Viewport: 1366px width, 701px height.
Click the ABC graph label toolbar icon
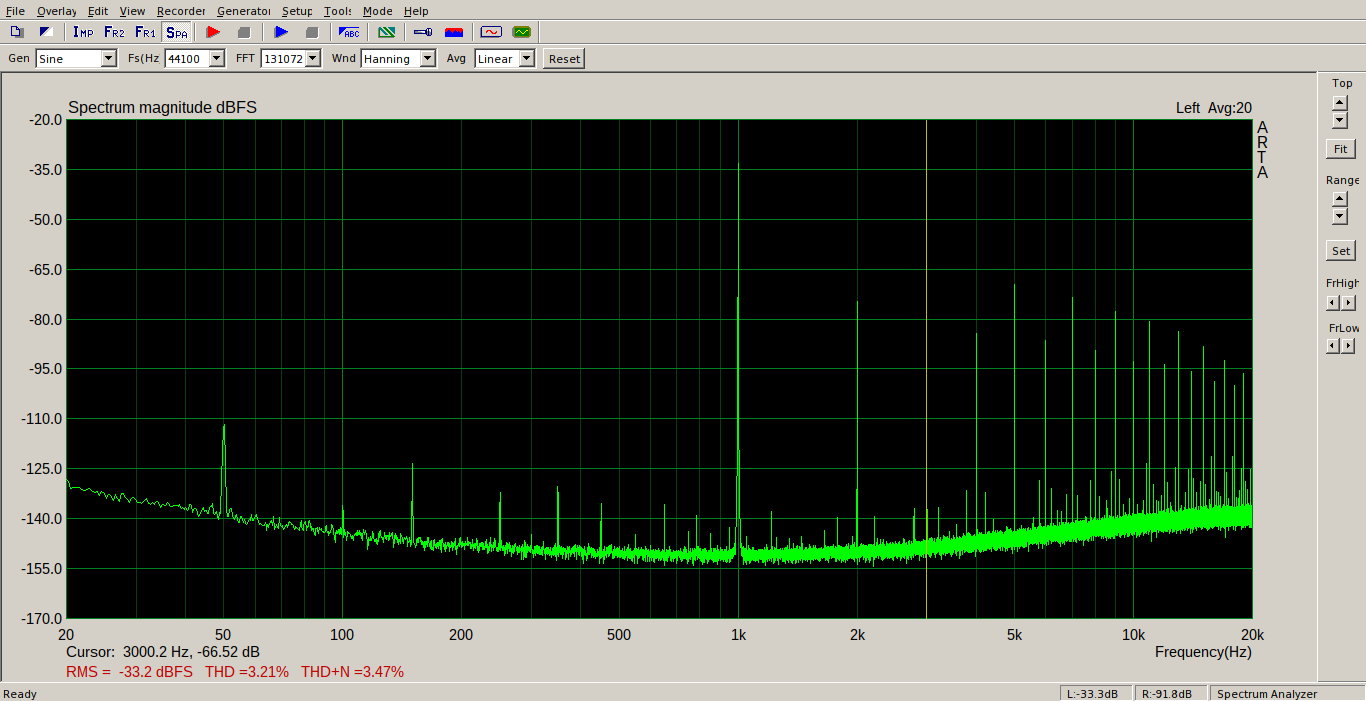click(x=349, y=32)
